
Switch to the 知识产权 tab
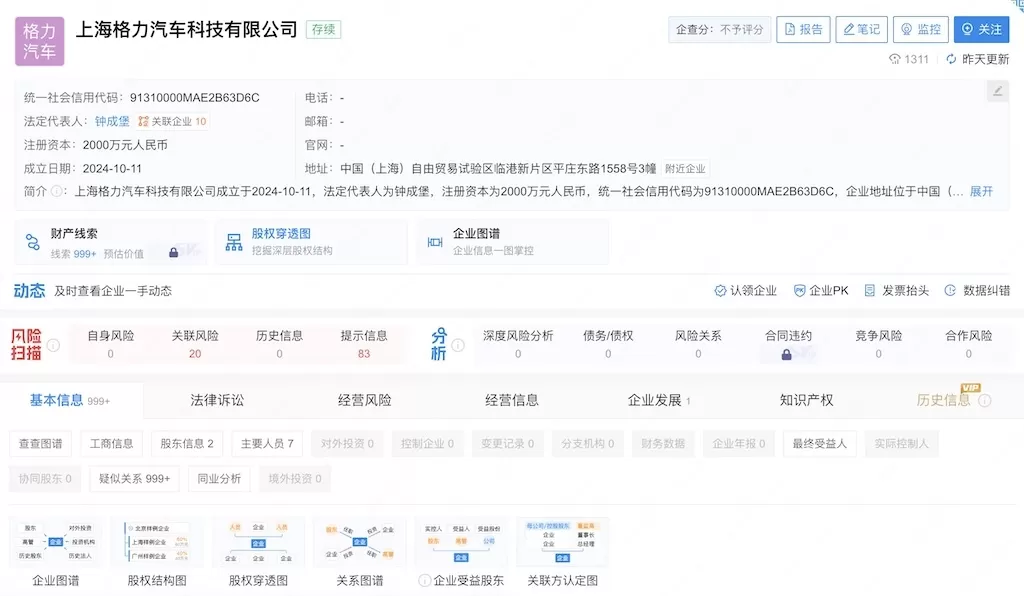pos(806,400)
